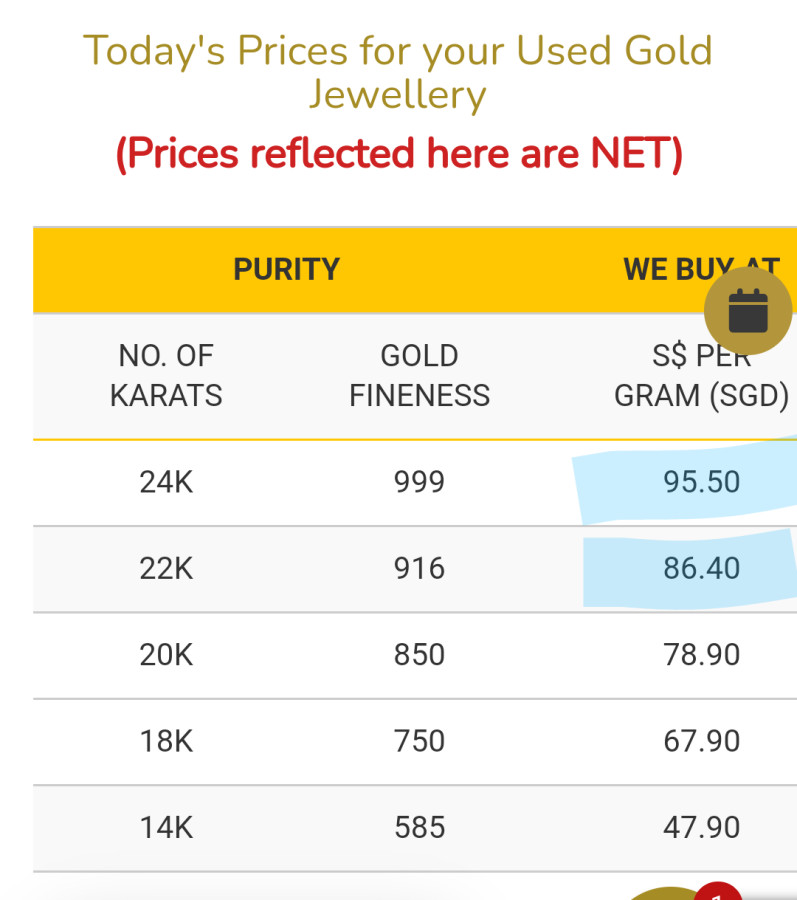
Task: Click the 78.90 price for 20K
Action: pyautogui.click(x=701, y=655)
